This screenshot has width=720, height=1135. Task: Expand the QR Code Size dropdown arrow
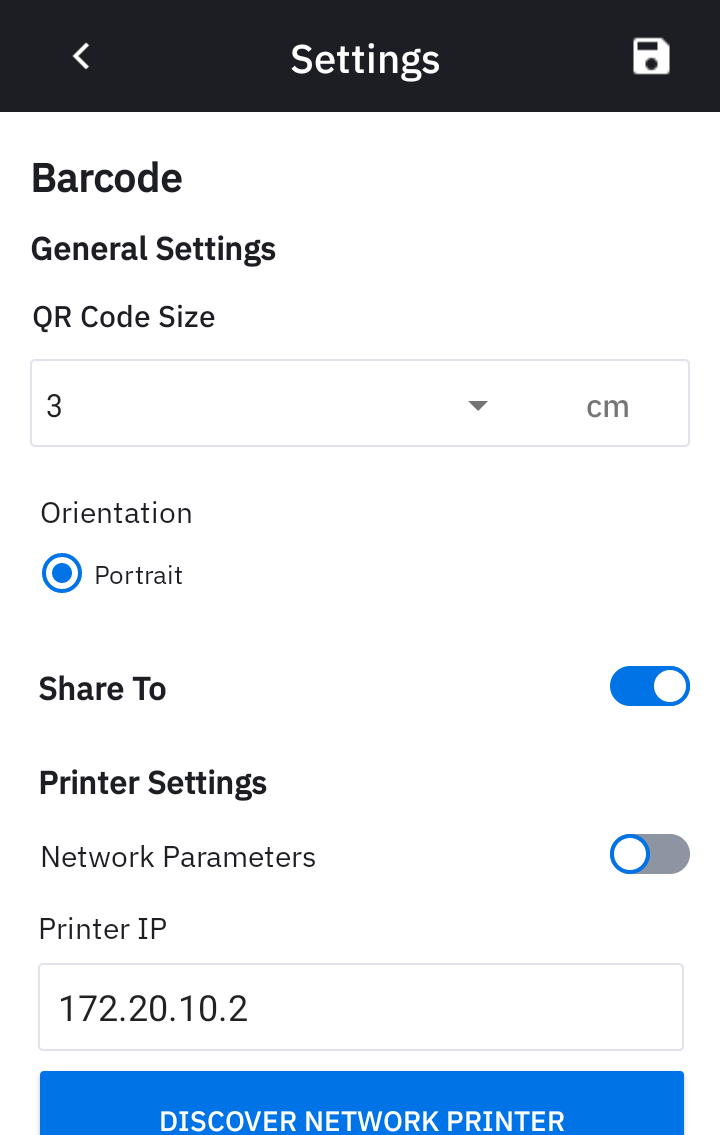478,405
